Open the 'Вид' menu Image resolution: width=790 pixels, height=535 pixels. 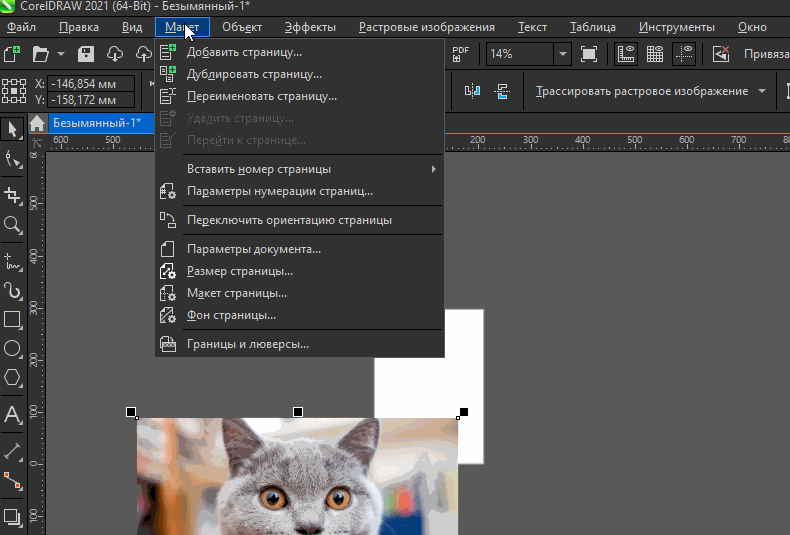[132, 27]
